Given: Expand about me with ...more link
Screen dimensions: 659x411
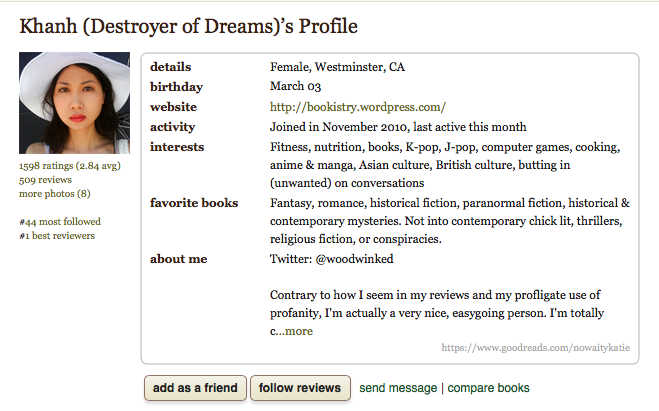Looking at the screenshot, I should coord(299,331).
